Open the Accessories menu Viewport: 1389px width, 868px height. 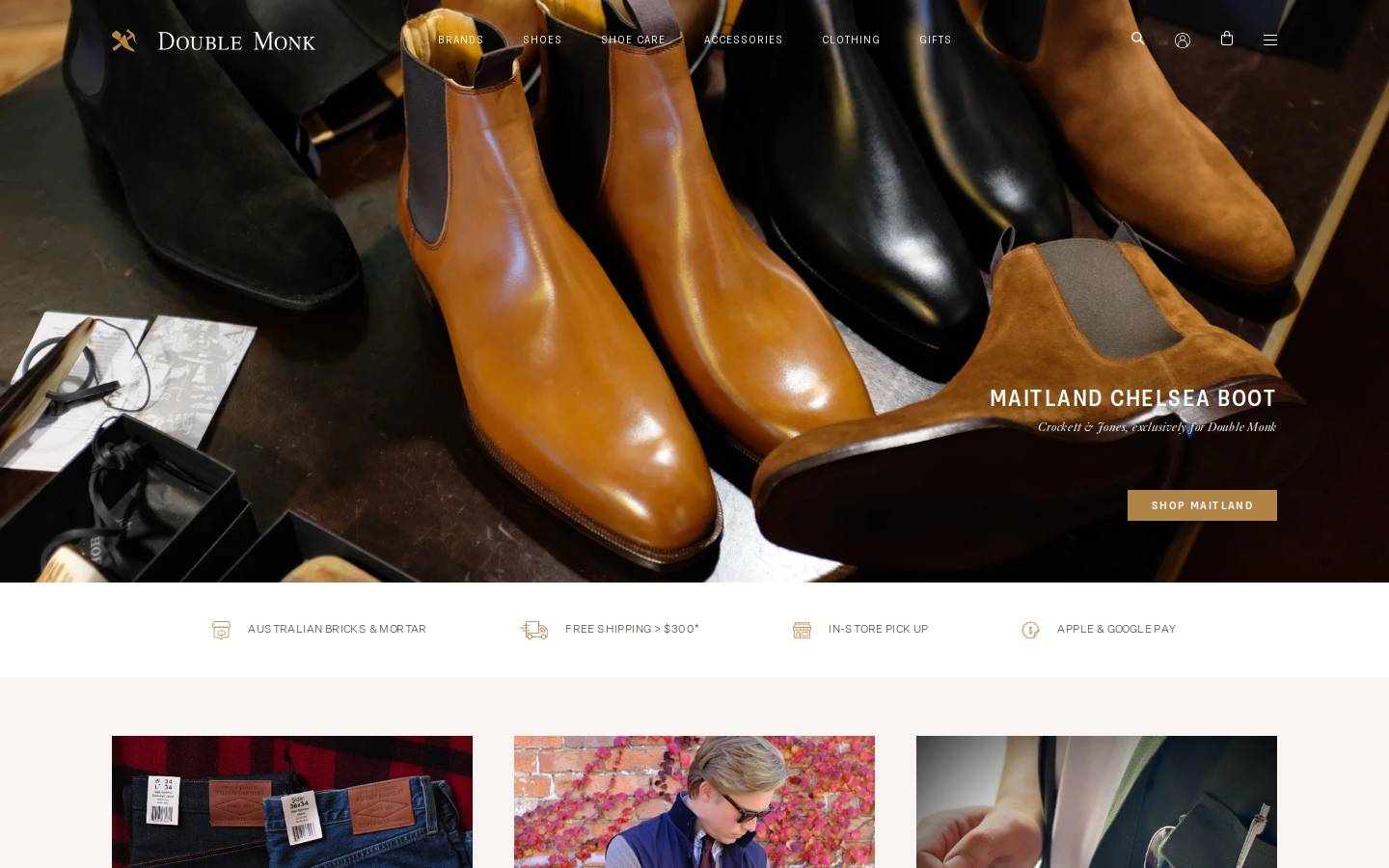pyautogui.click(x=743, y=40)
